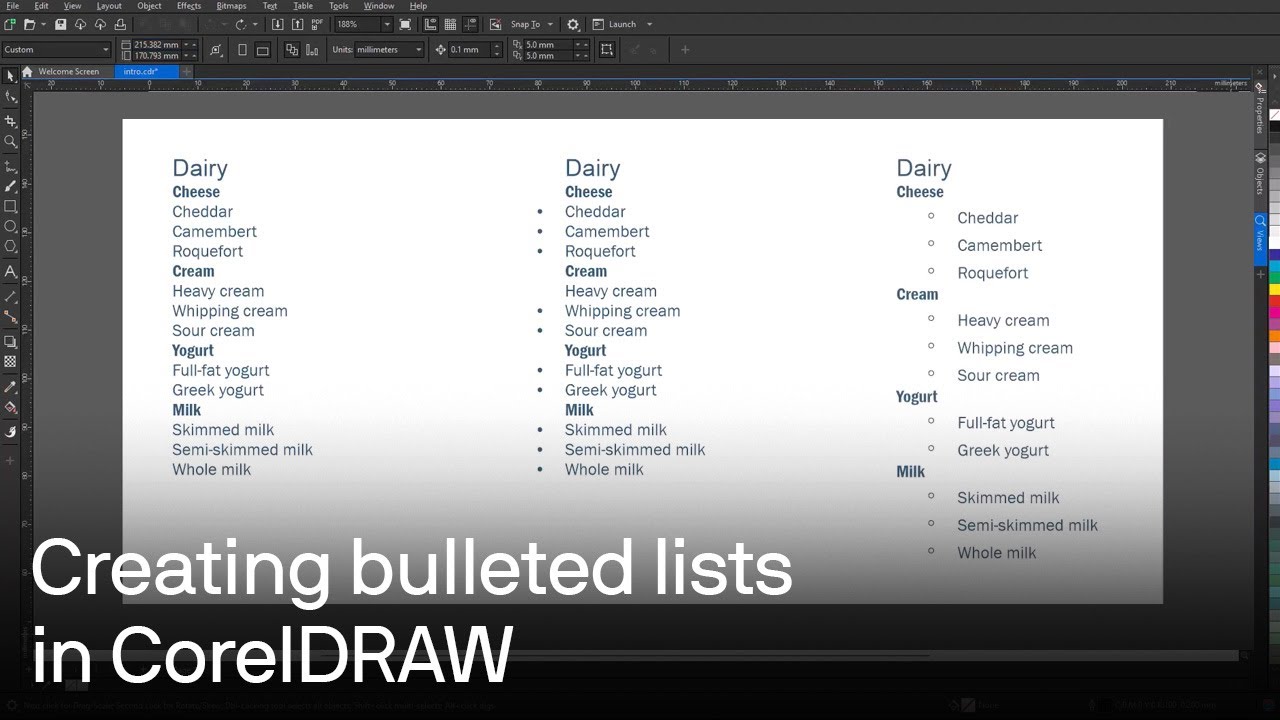
Task: Select the Artistic Media tool
Action: click(11, 186)
